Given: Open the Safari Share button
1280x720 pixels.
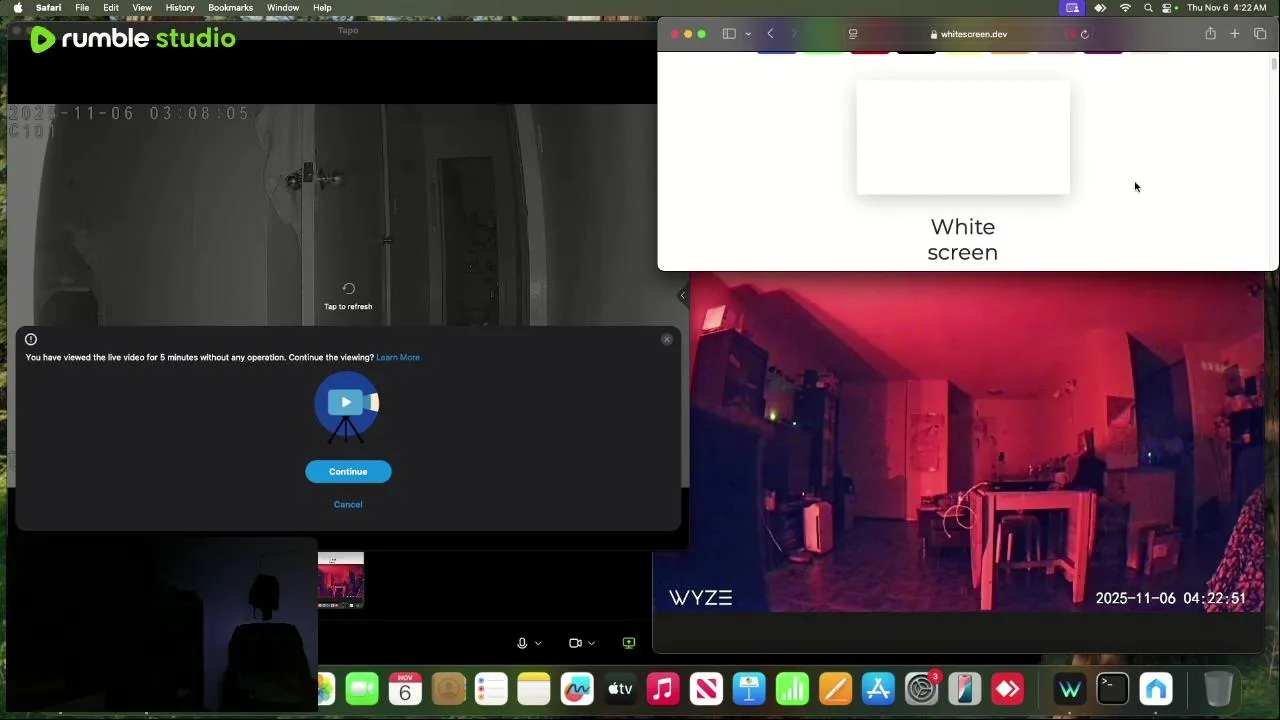Looking at the screenshot, I should [1210, 34].
